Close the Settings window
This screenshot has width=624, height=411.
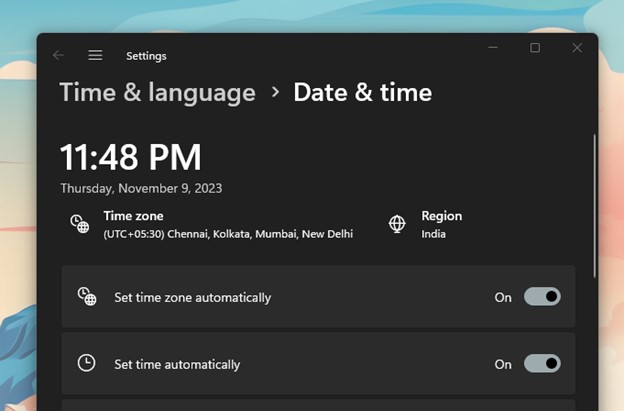(577, 47)
